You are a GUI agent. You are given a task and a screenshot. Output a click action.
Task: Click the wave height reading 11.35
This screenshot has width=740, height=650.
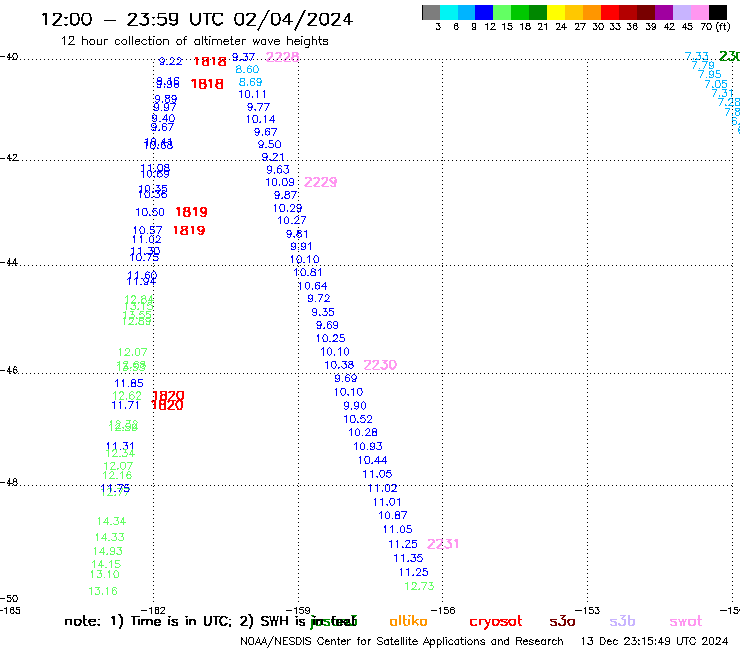point(408,558)
